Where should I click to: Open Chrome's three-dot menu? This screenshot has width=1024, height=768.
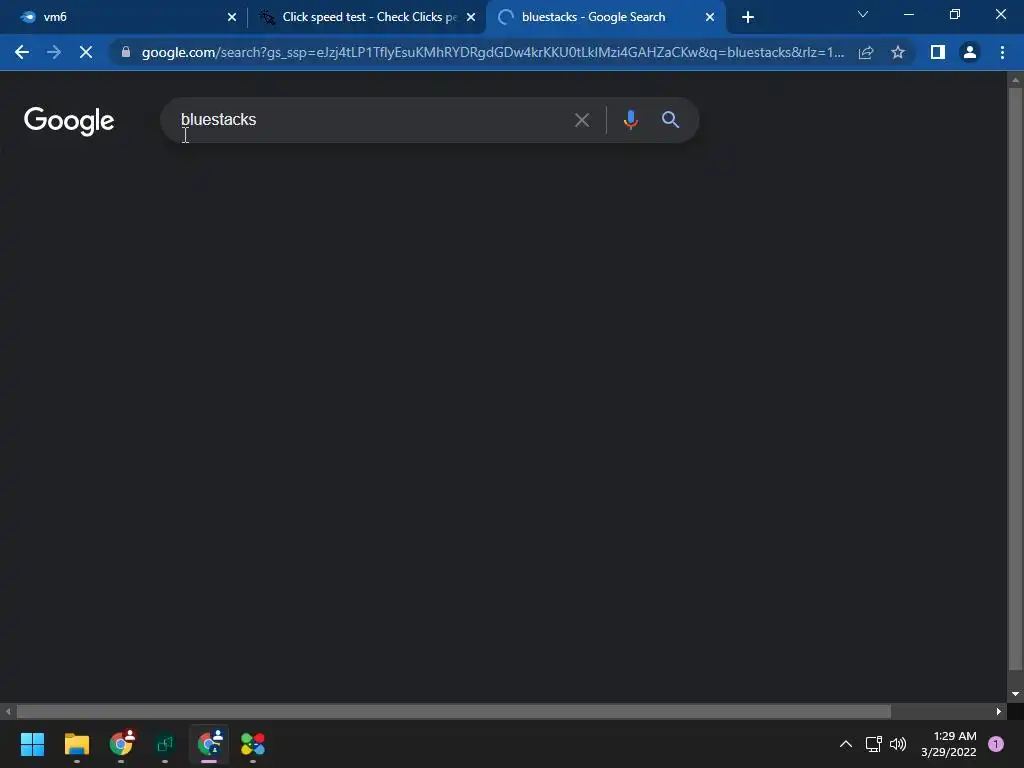(1002, 52)
